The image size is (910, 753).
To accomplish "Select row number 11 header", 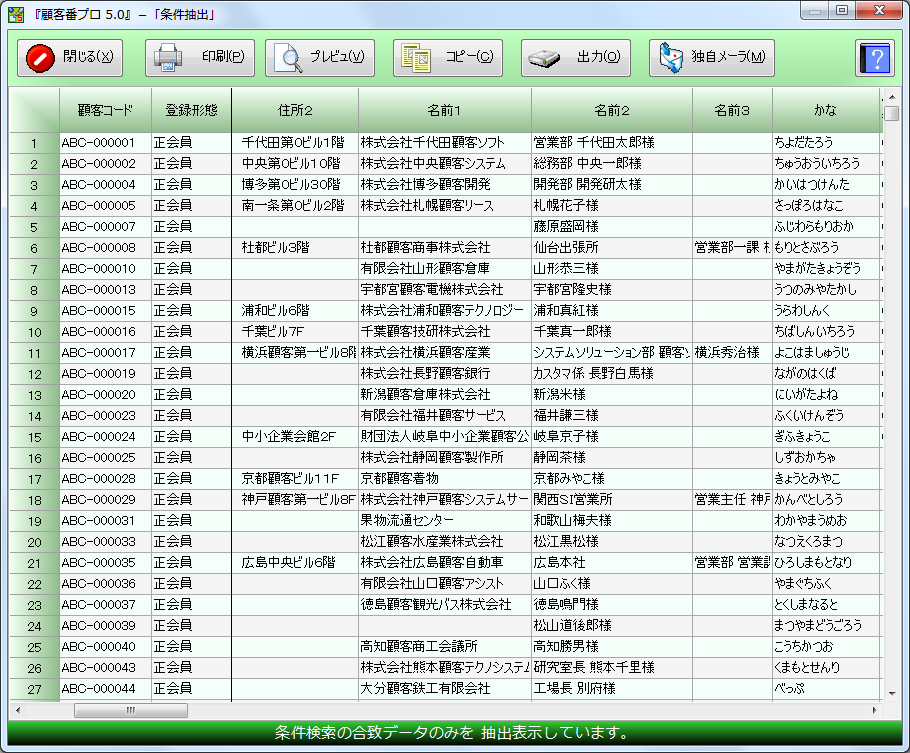I will pyautogui.click(x=34, y=352).
